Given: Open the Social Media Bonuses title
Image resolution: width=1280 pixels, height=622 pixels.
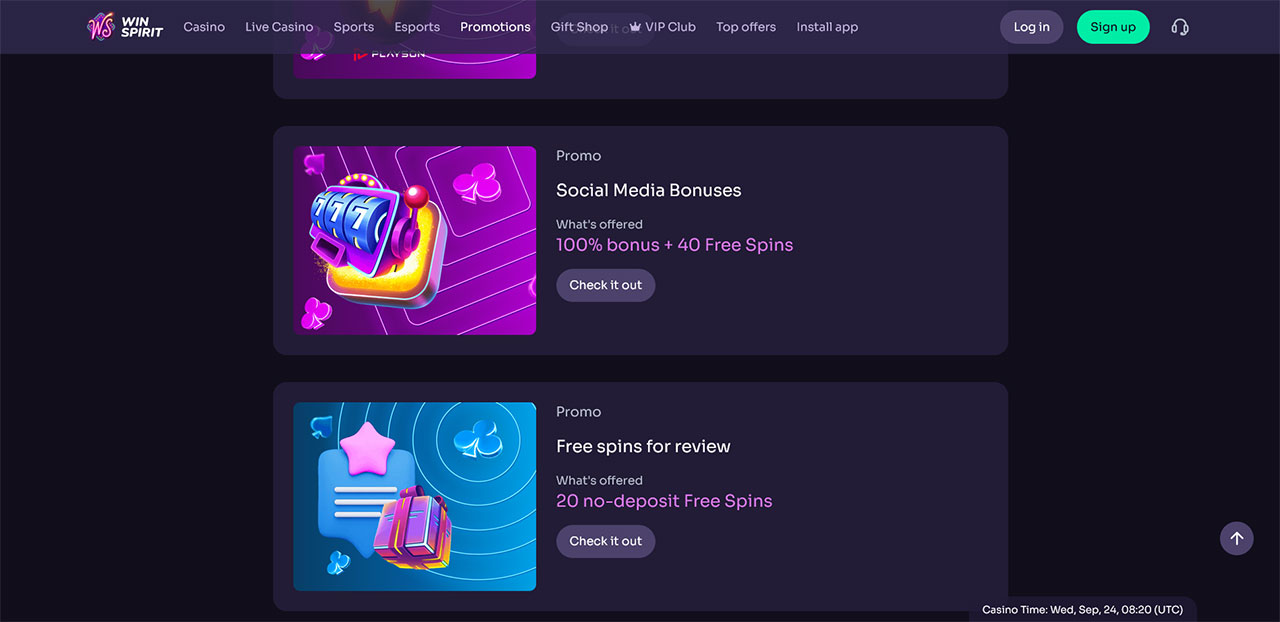Looking at the screenshot, I should click(x=648, y=190).
